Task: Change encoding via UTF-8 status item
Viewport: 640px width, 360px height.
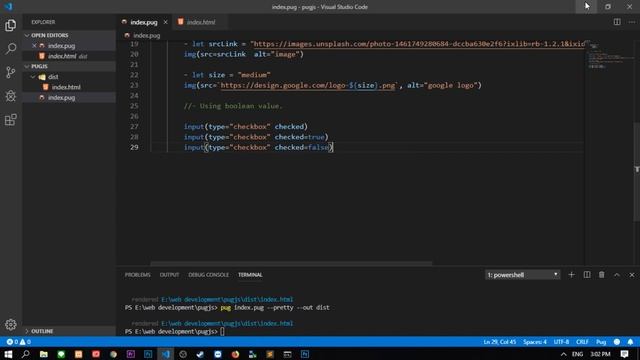Action: click(x=561, y=342)
